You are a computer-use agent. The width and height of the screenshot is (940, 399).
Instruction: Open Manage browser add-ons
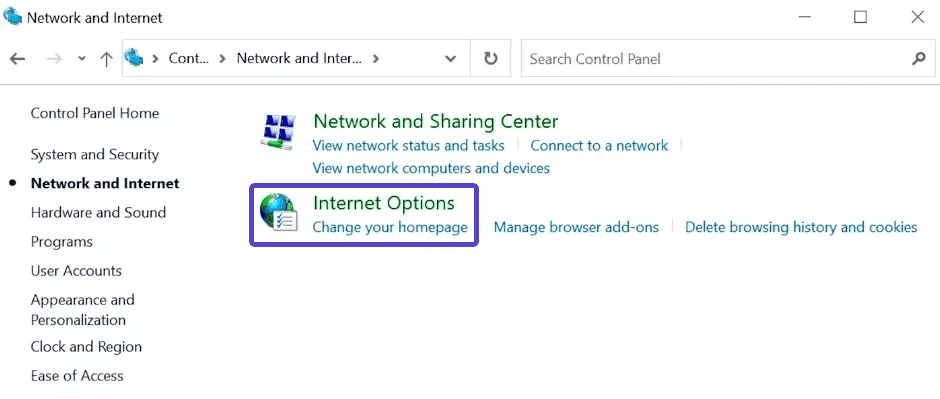click(x=576, y=227)
